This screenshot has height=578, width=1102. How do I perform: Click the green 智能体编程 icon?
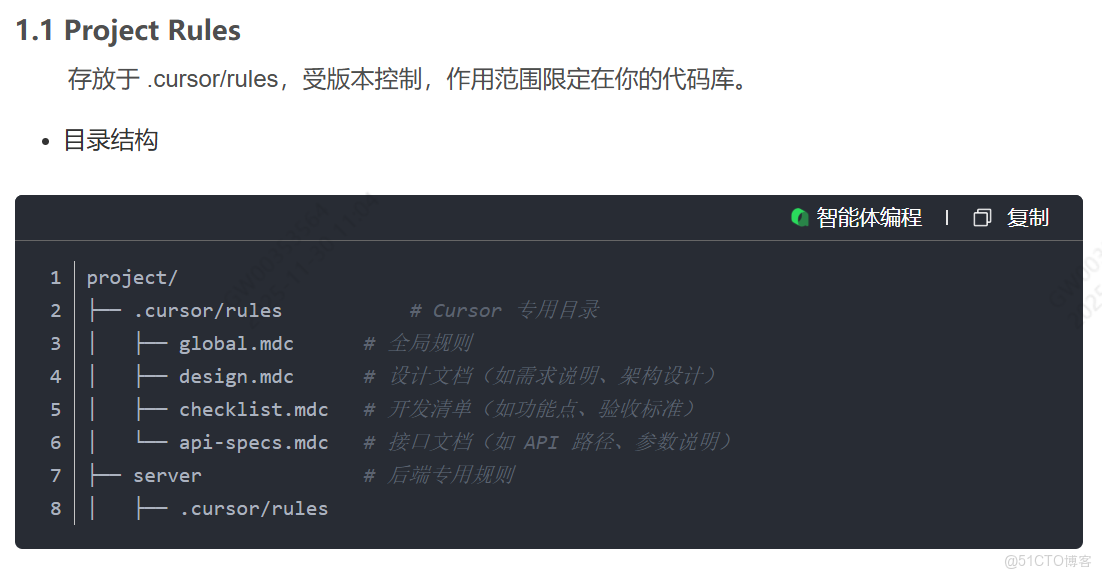click(799, 217)
